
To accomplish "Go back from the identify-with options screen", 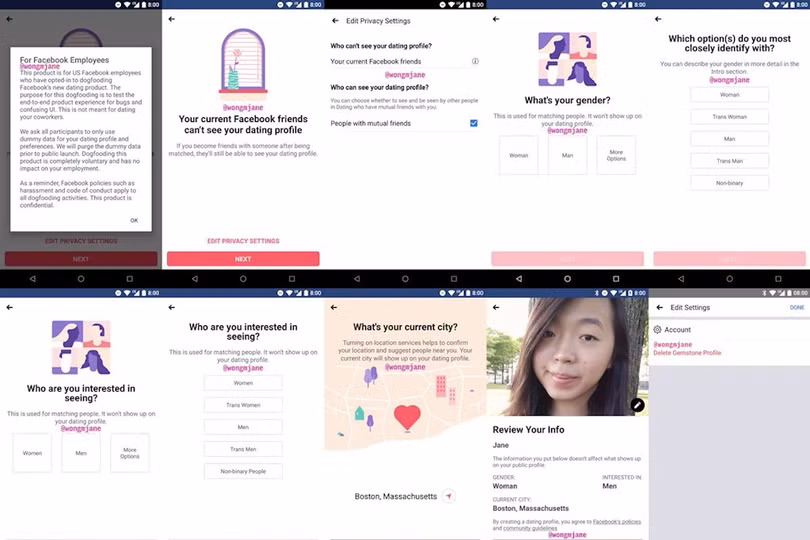I will coord(658,19).
